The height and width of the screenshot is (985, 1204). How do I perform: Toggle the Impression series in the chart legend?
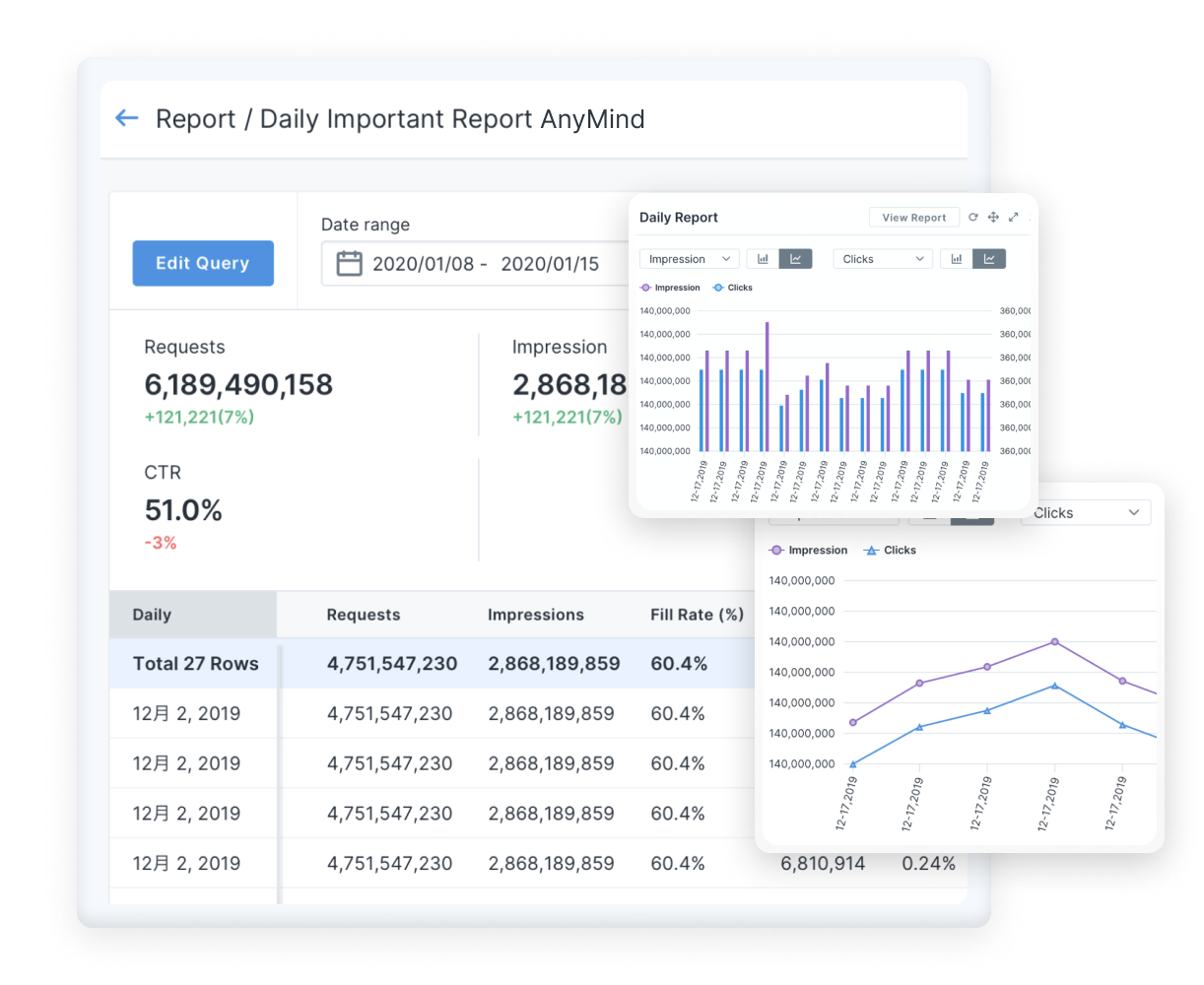click(671, 287)
